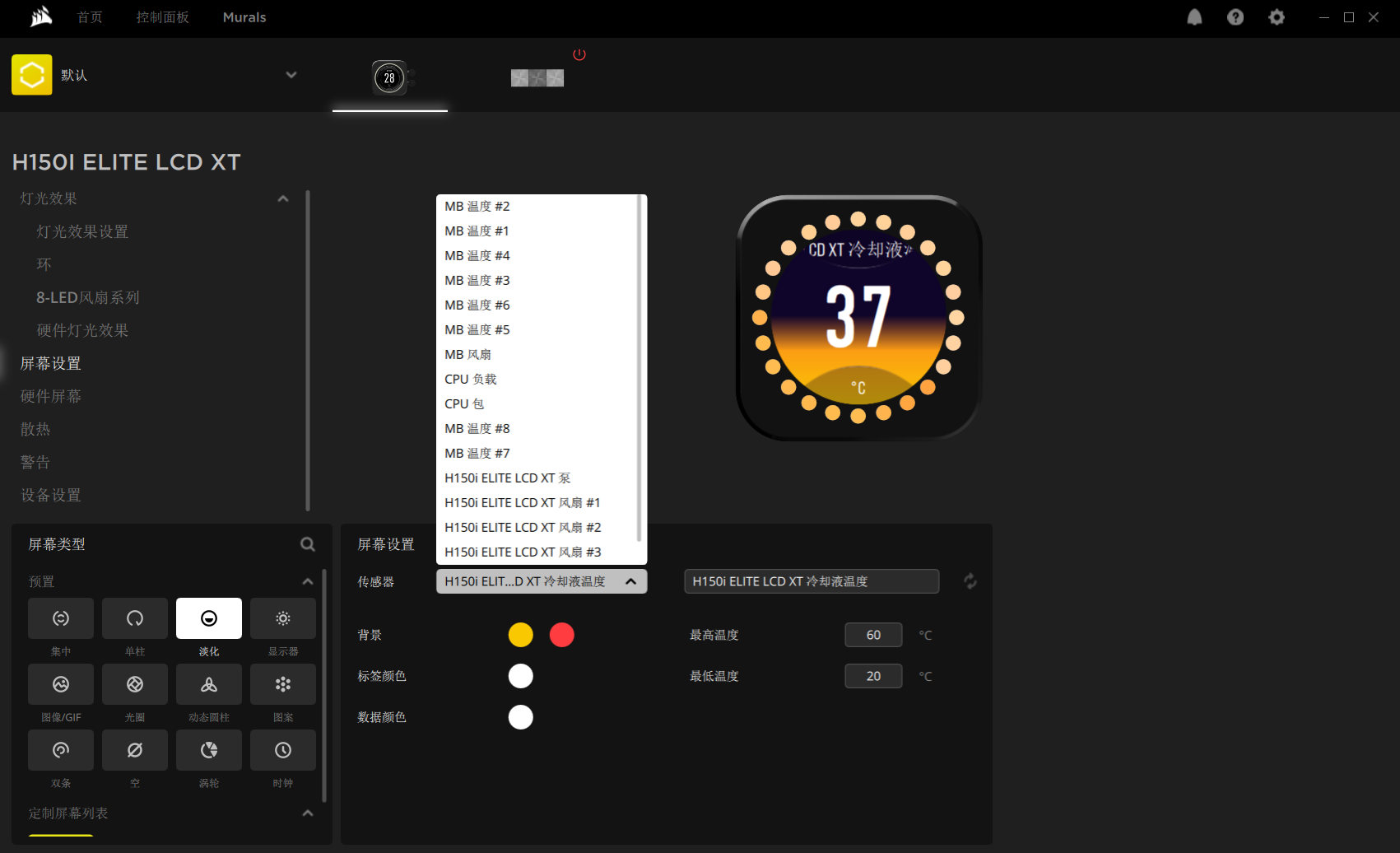Choose the 时钟 clock screen preset
1400x853 pixels.
283,750
